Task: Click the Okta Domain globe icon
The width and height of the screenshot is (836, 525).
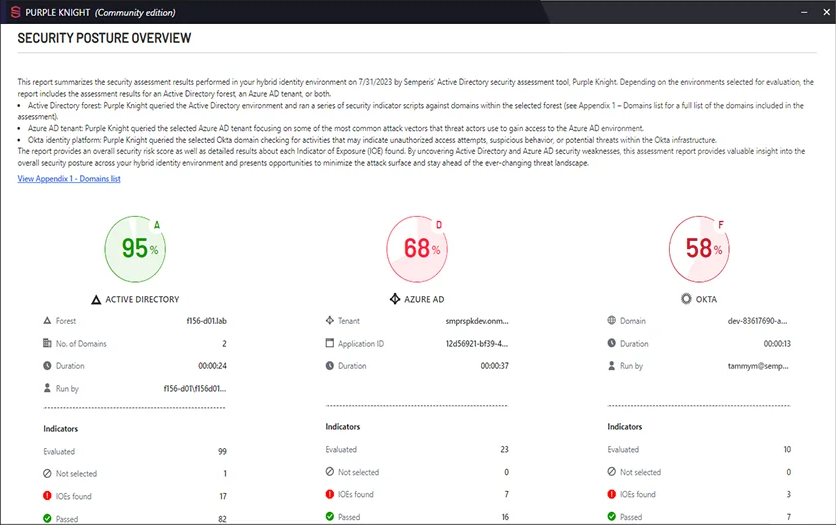Action: (x=611, y=320)
